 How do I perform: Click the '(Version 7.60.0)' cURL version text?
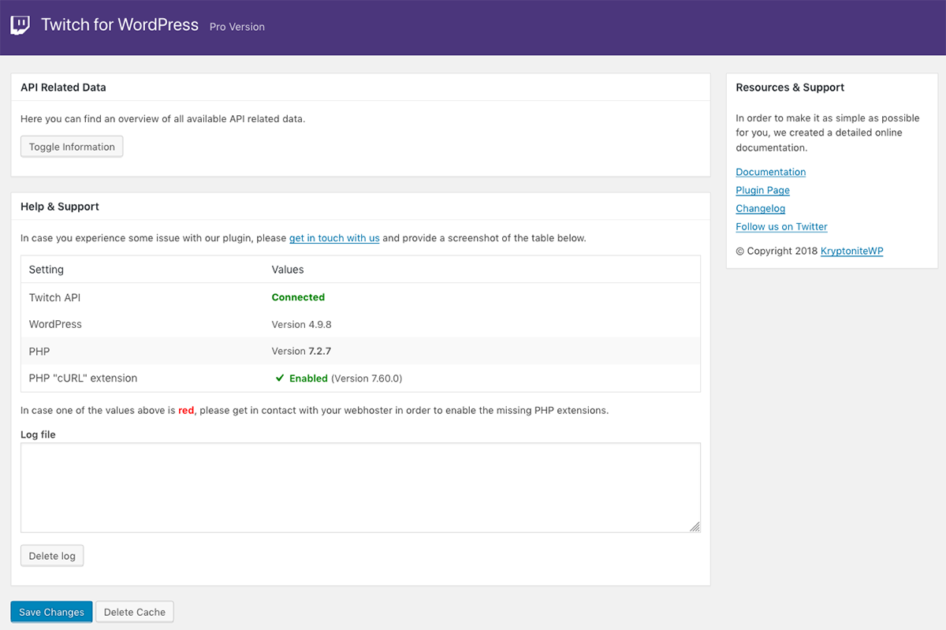tap(367, 378)
